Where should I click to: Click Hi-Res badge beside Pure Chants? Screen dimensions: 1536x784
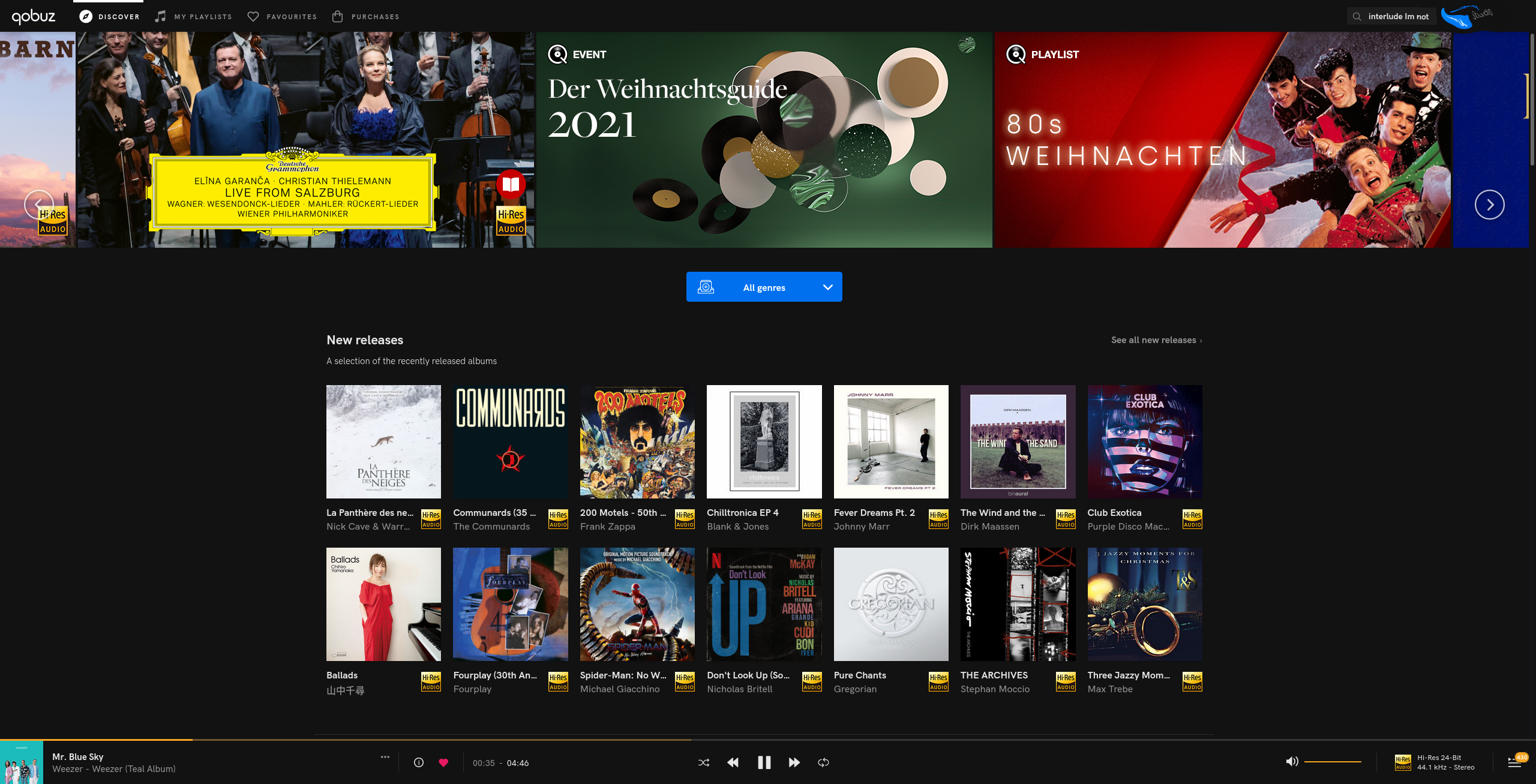(x=938, y=681)
